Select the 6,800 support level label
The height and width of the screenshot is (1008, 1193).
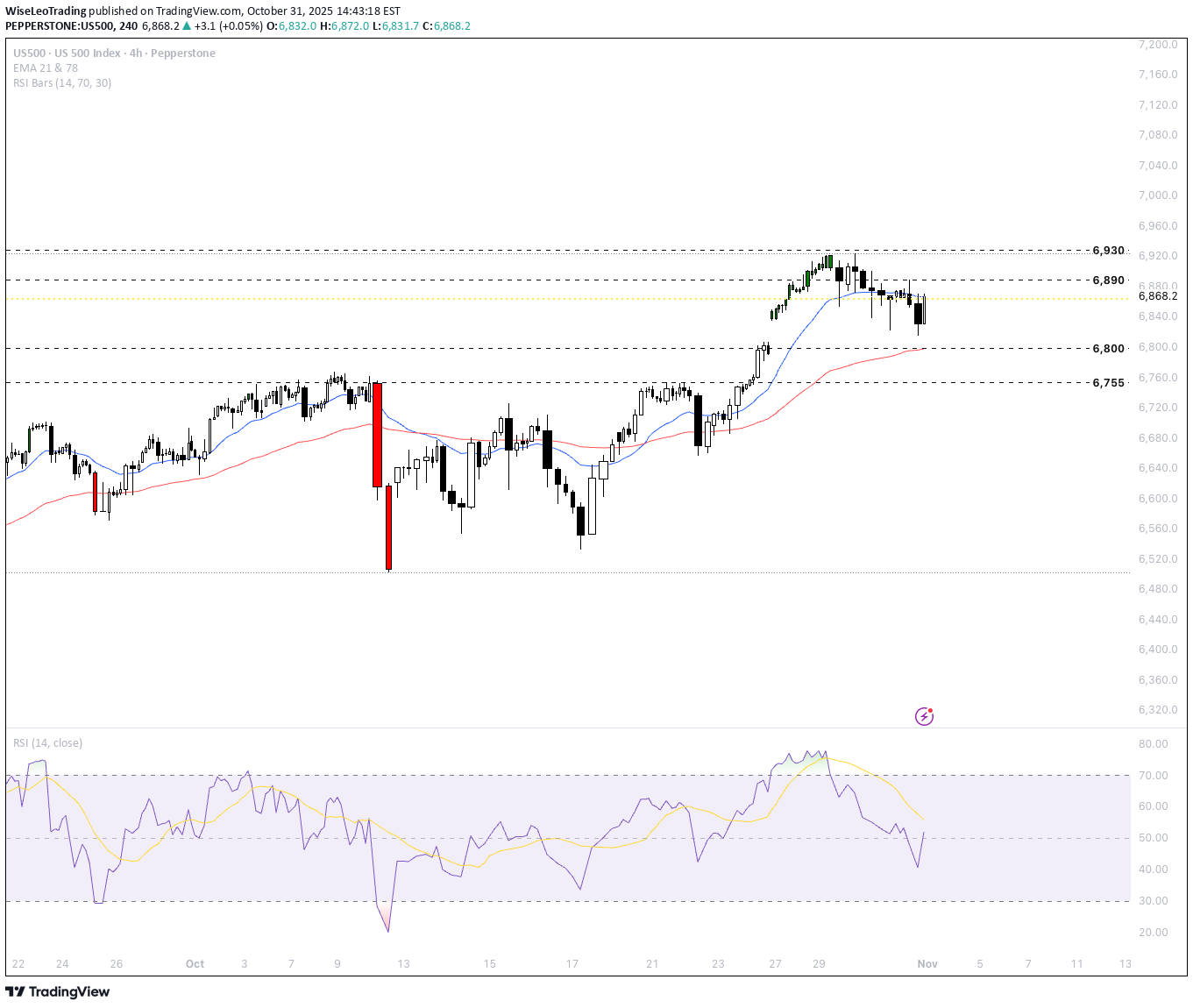1108,349
